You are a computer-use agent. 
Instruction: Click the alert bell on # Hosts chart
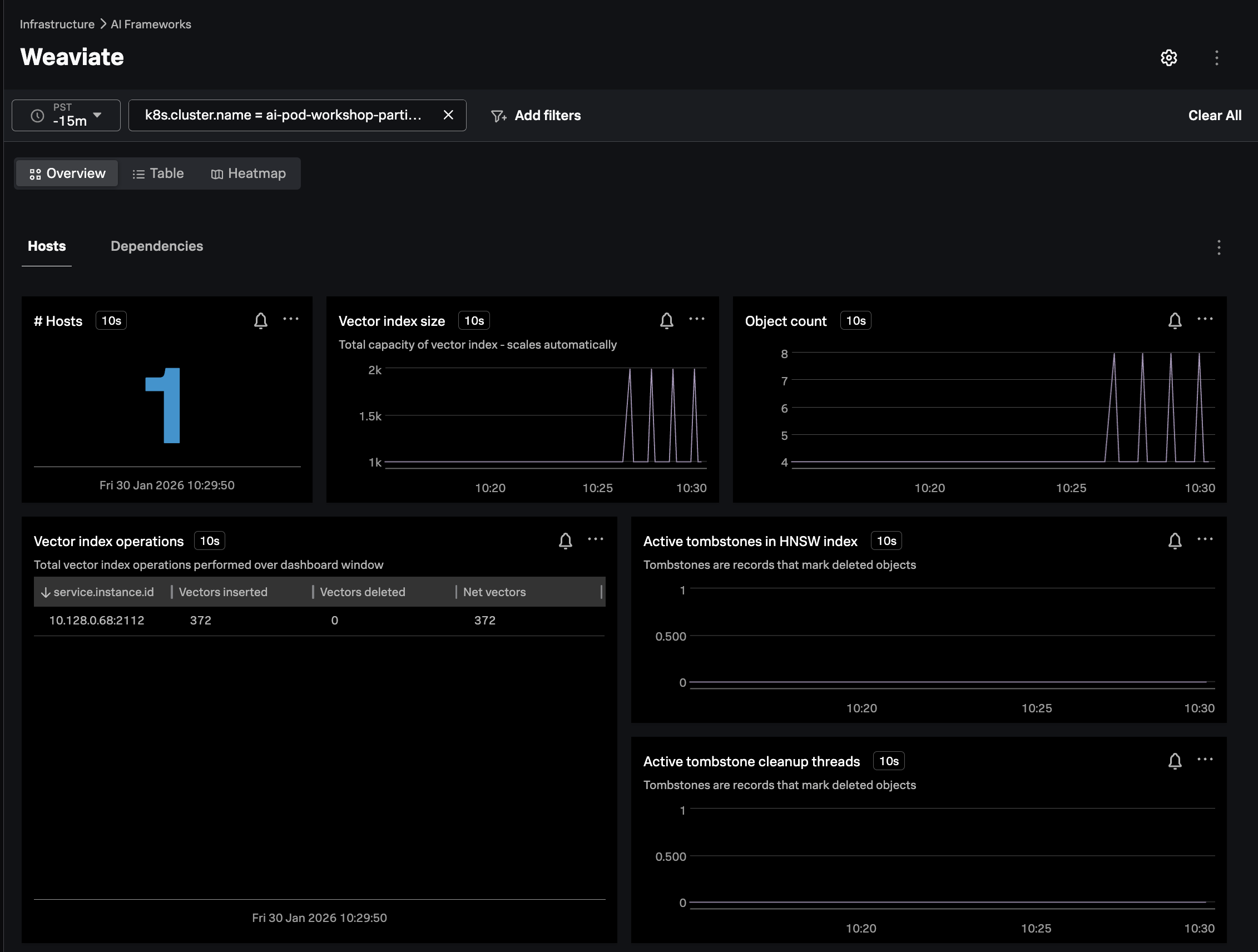pyautogui.click(x=260, y=321)
